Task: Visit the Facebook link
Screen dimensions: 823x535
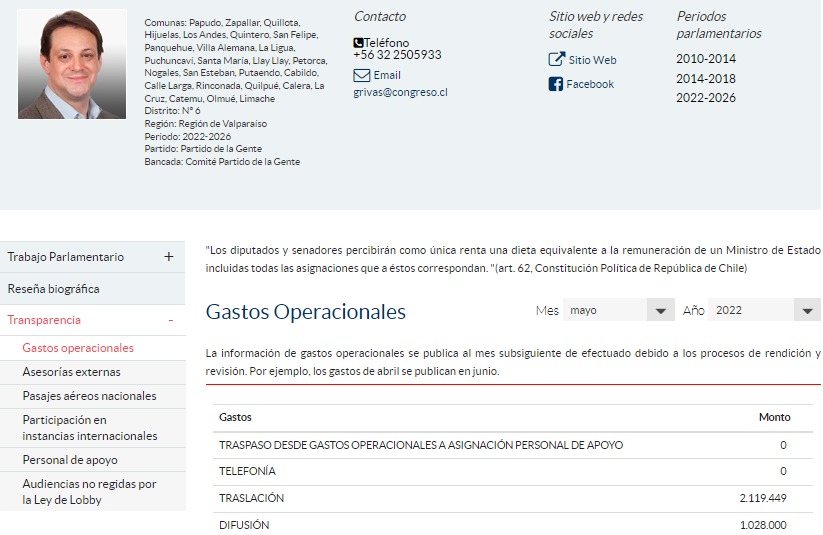Action: 590,84
